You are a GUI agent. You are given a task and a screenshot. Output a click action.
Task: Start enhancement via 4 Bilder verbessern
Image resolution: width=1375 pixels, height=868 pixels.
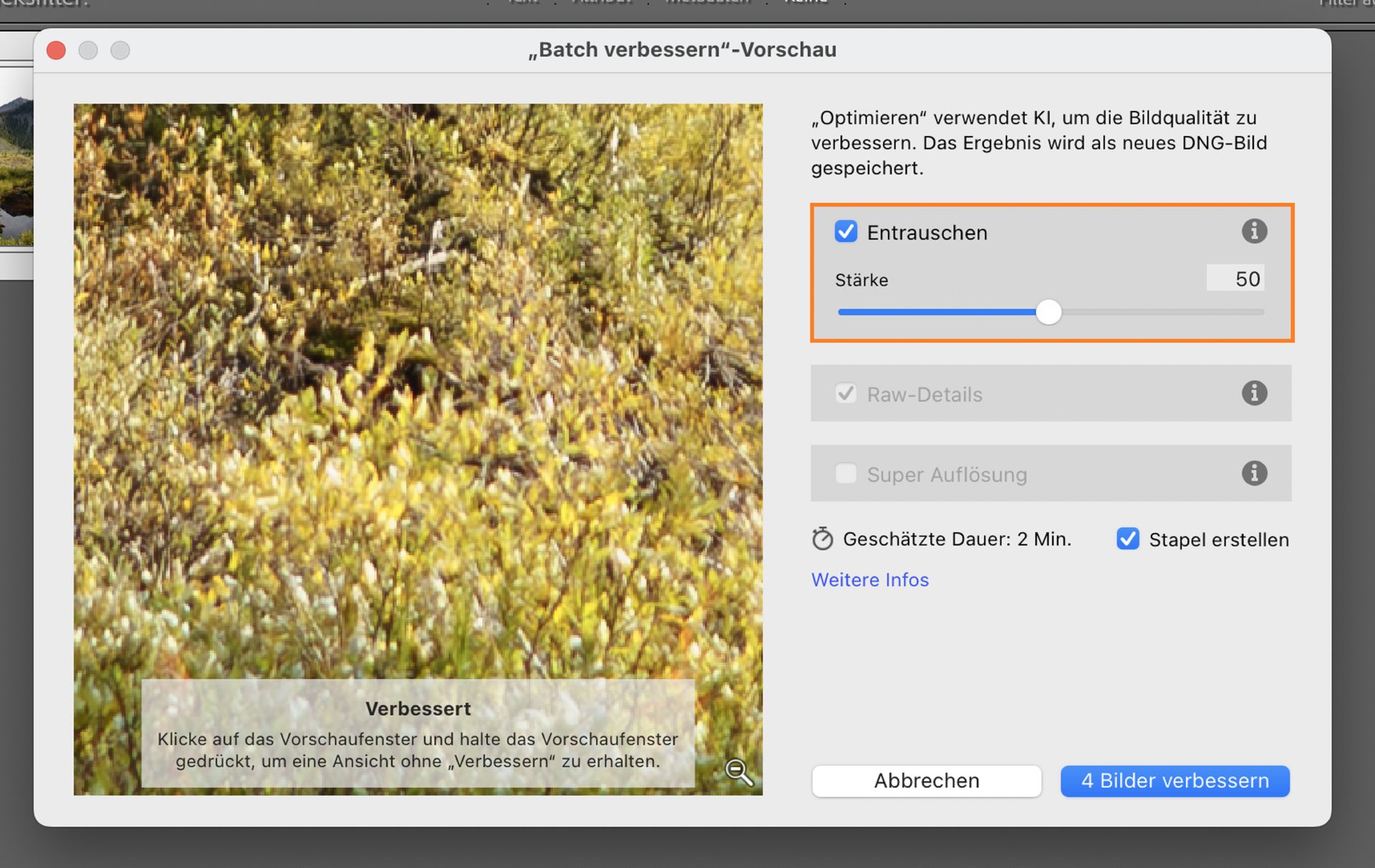point(1174,781)
